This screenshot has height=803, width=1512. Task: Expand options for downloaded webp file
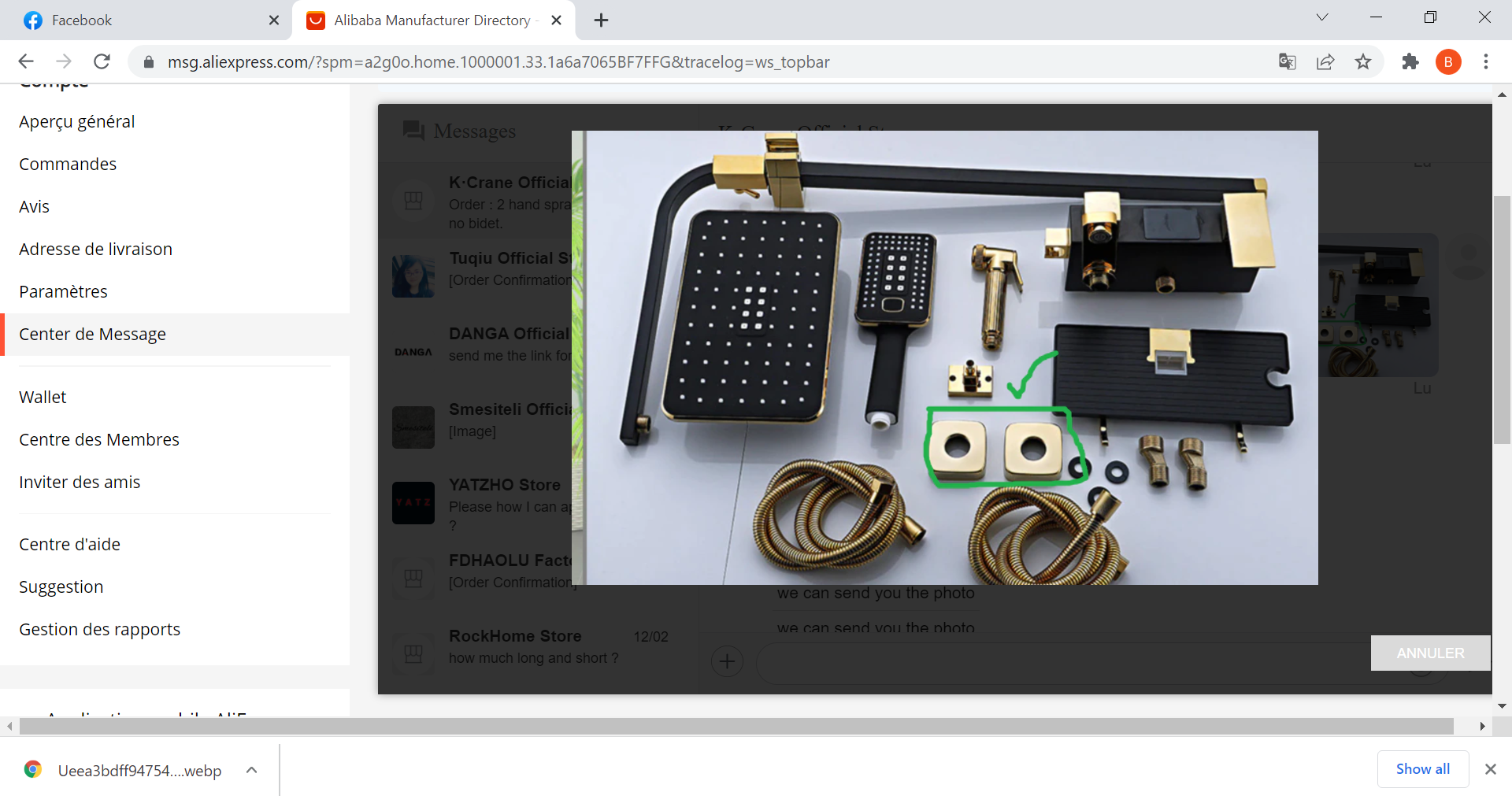(x=251, y=770)
